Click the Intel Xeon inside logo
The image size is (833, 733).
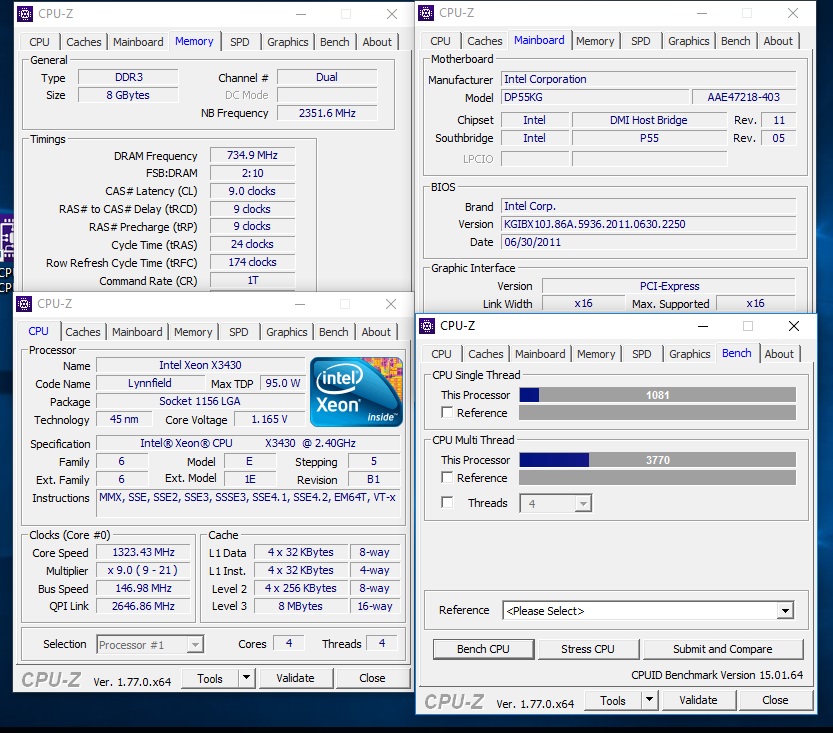(356, 392)
